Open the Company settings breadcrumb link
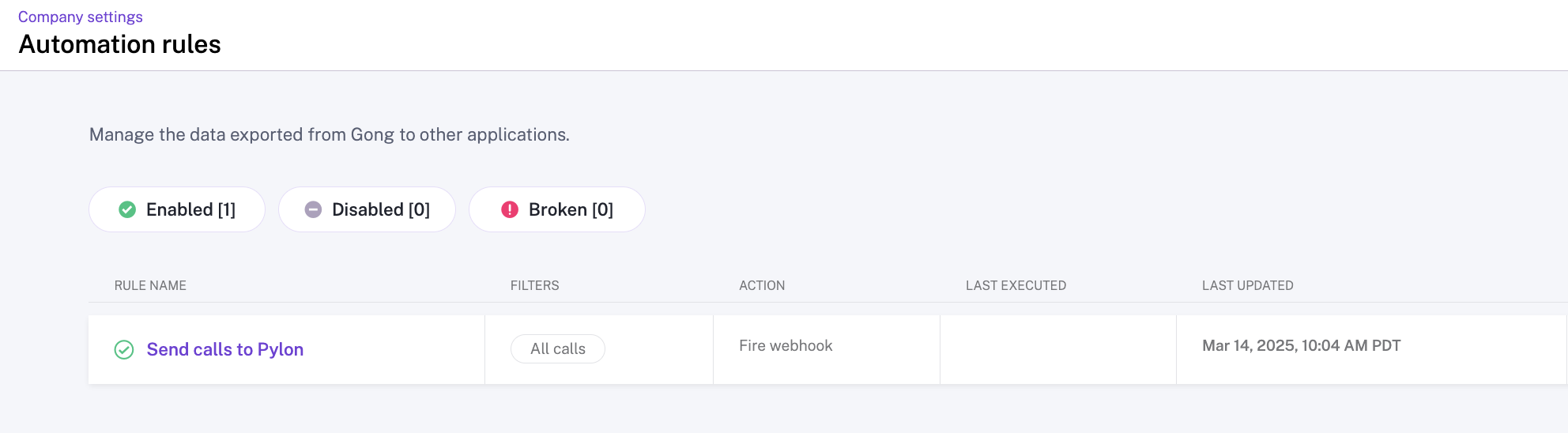The height and width of the screenshot is (433, 1568). [80, 17]
